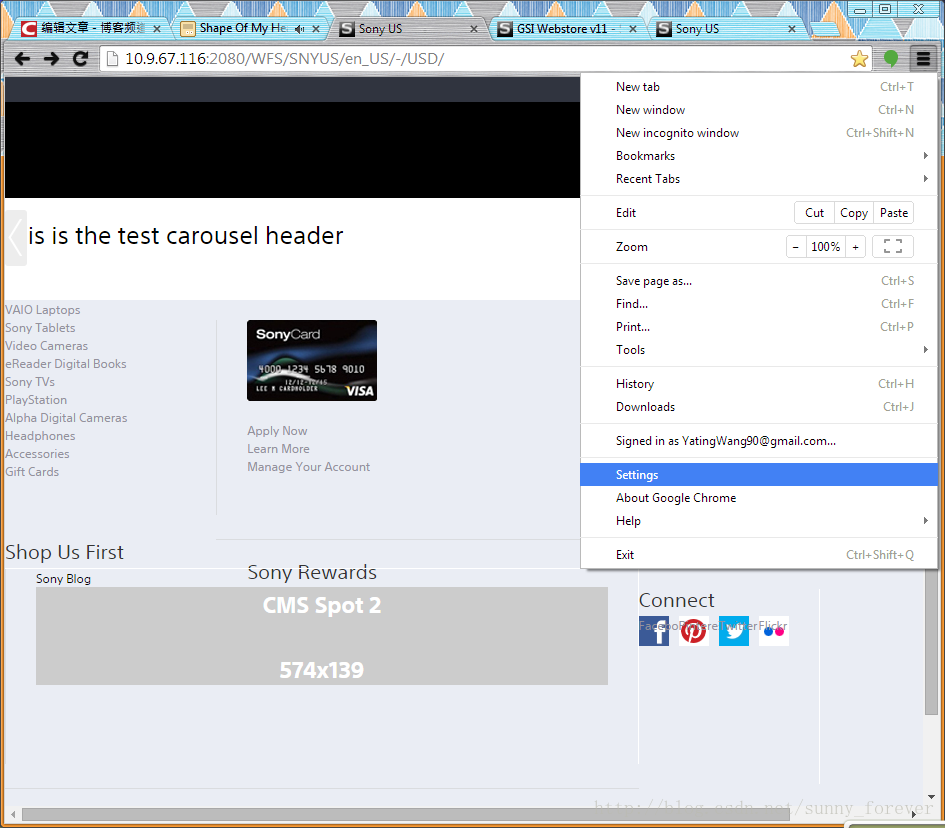945x828 pixels.
Task: Choose New window menu item
Action: click(758, 110)
